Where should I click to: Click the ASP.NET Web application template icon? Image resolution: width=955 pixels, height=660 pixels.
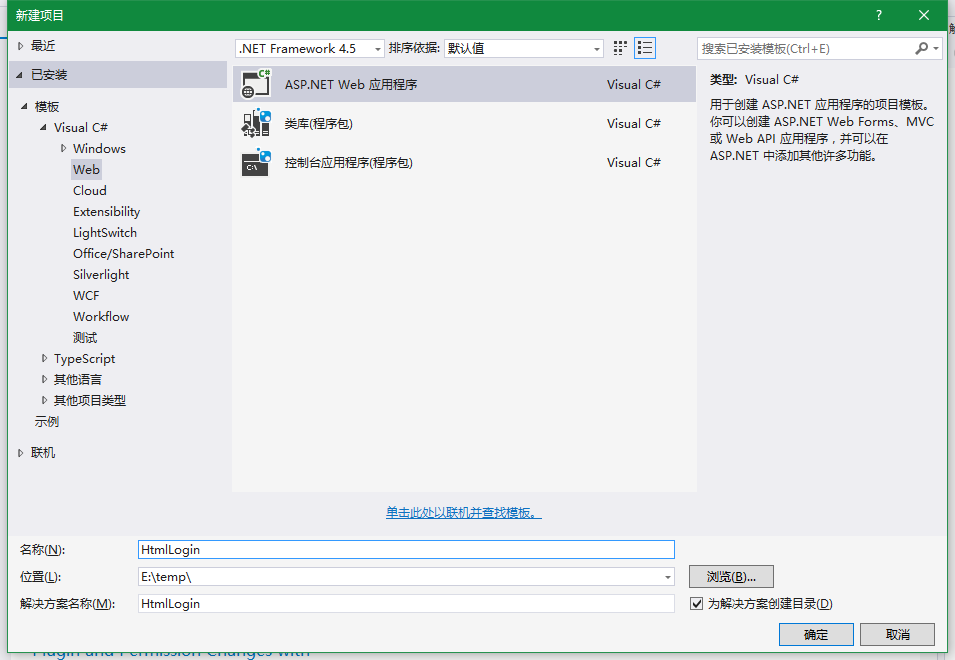pyautogui.click(x=256, y=85)
